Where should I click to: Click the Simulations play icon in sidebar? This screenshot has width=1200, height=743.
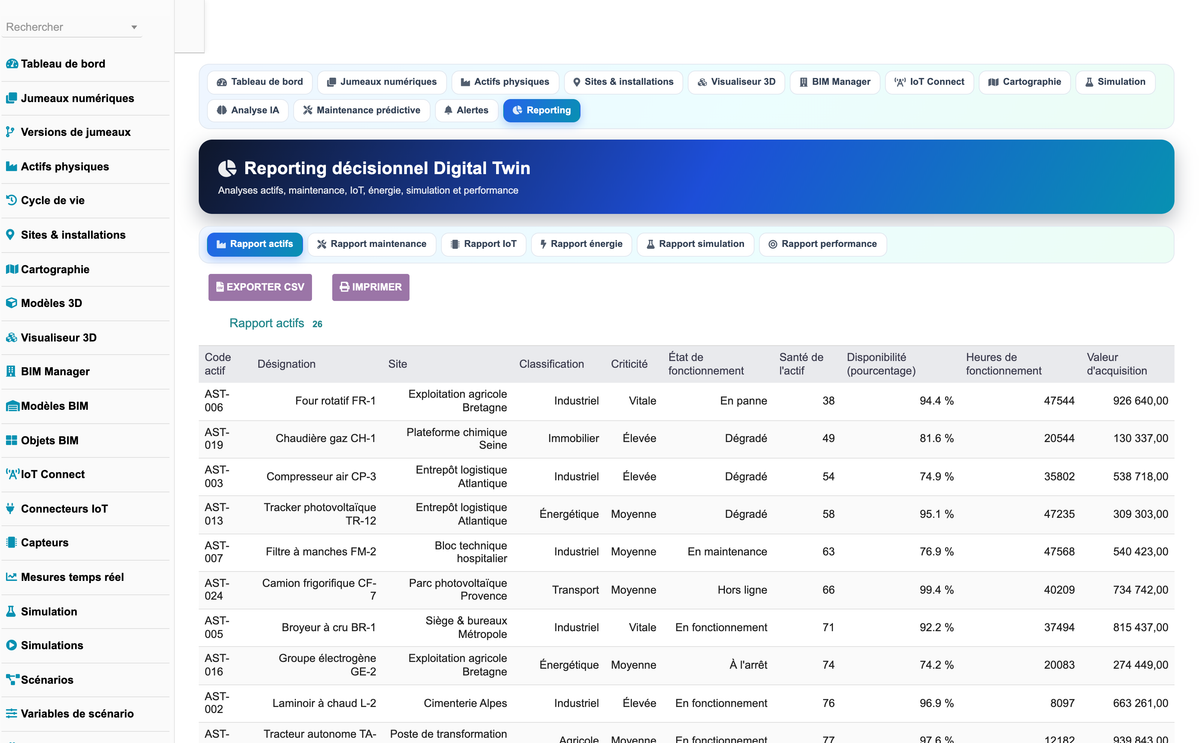pyautogui.click(x=12, y=645)
